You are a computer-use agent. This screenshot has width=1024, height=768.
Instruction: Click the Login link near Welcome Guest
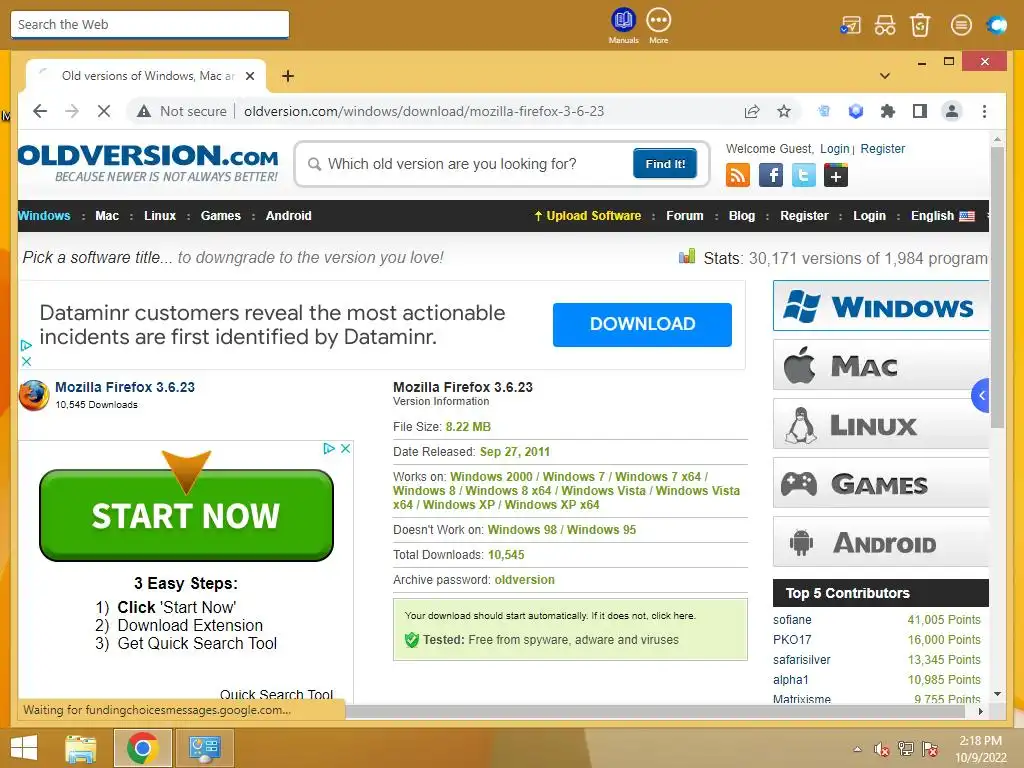tap(835, 149)
